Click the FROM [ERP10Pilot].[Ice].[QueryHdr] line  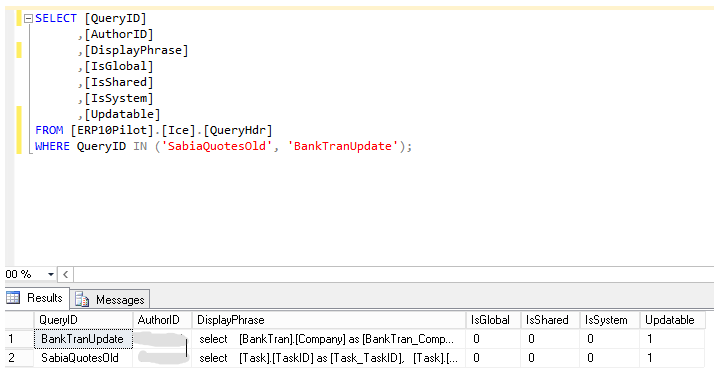click(154, 131)
